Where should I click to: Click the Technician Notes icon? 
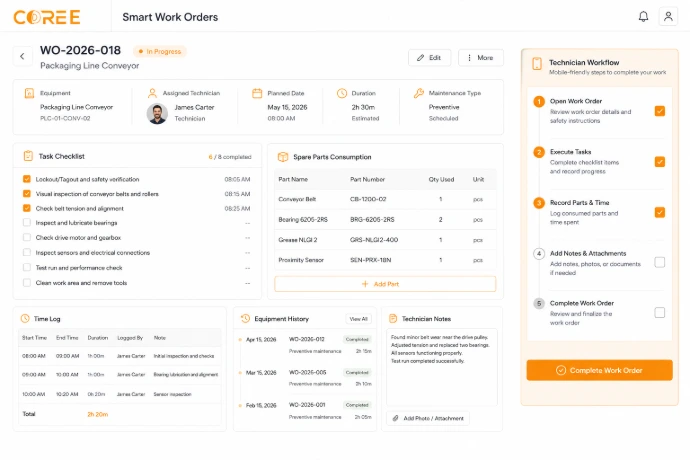393,319
